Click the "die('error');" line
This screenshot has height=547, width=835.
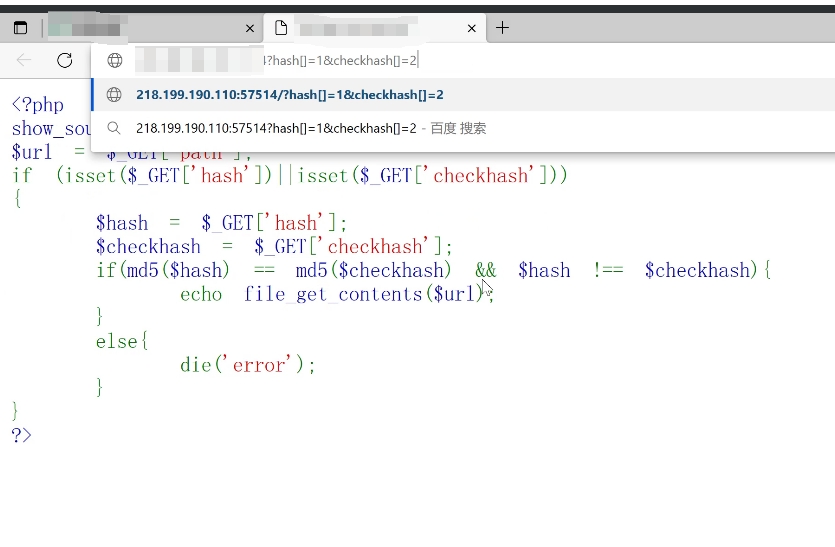(248, 365)
